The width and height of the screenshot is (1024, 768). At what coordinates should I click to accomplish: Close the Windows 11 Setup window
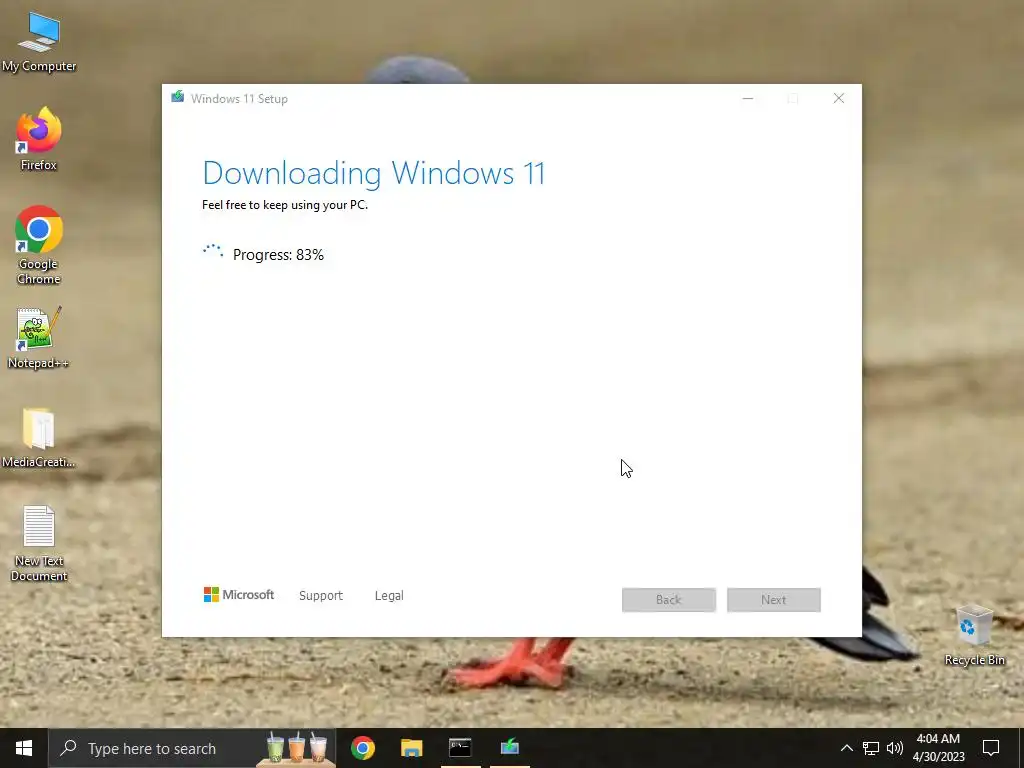[839, 99]
